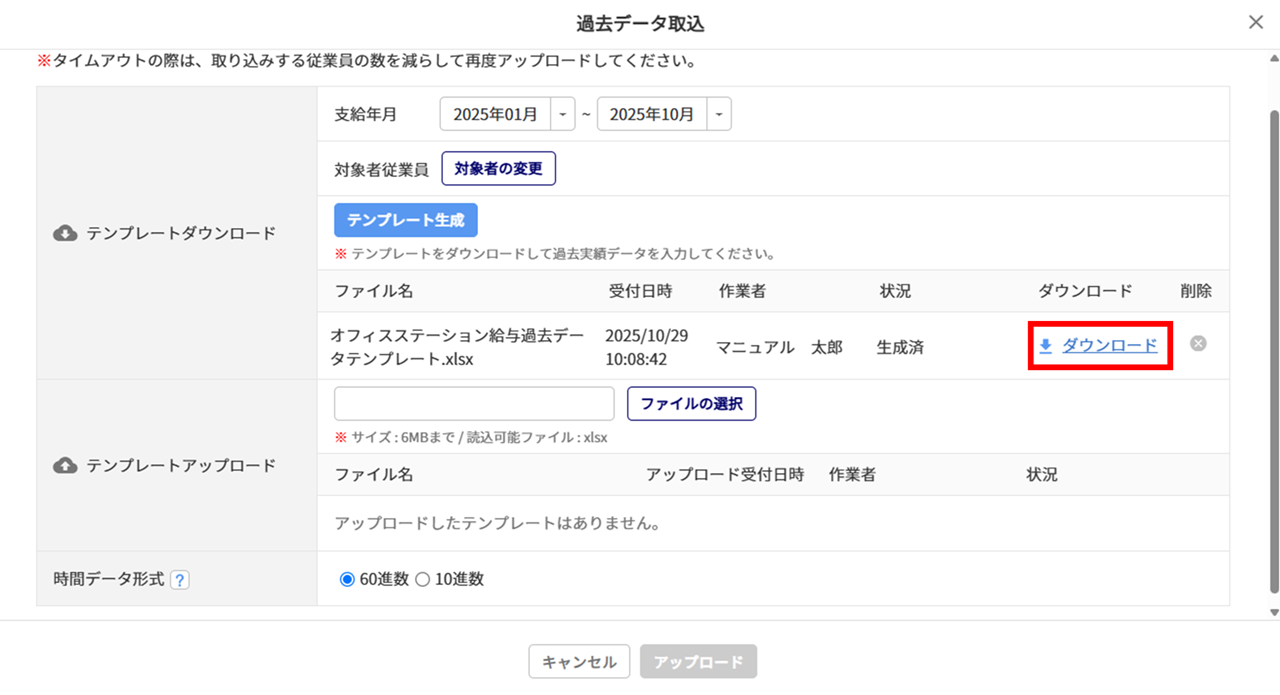
Task: Close the 過去データ取込 dialog with X
Action: (x=1256, y=23)
